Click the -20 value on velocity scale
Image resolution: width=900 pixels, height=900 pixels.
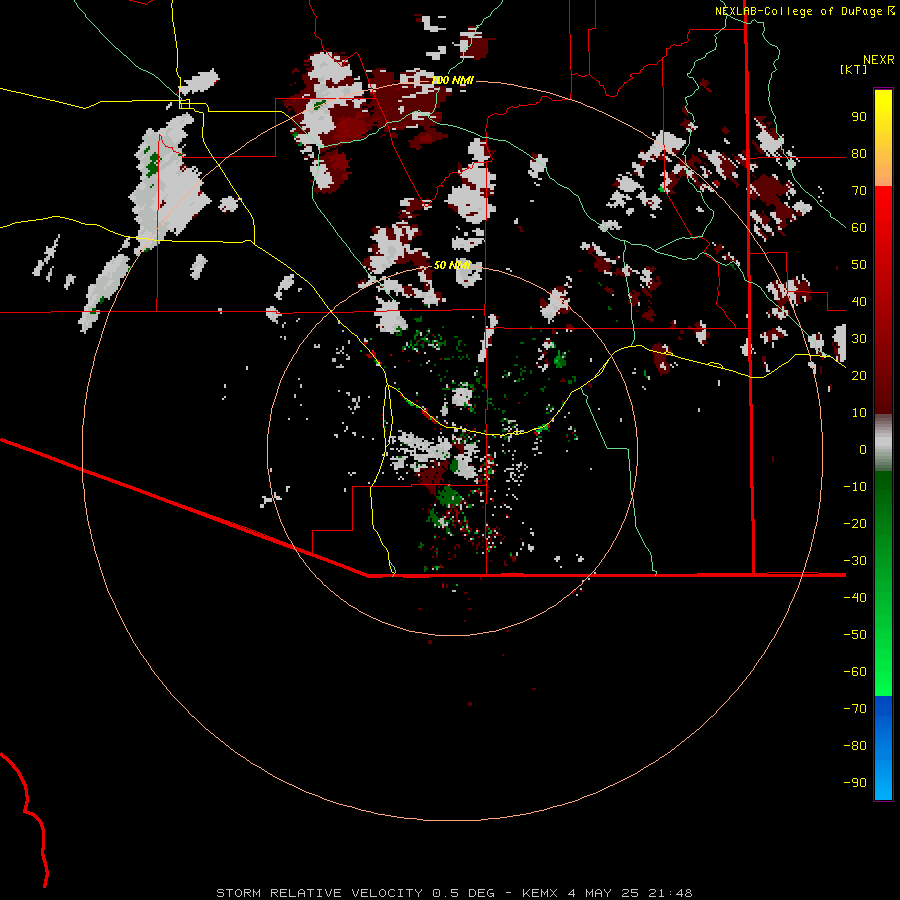coord(855,523)
